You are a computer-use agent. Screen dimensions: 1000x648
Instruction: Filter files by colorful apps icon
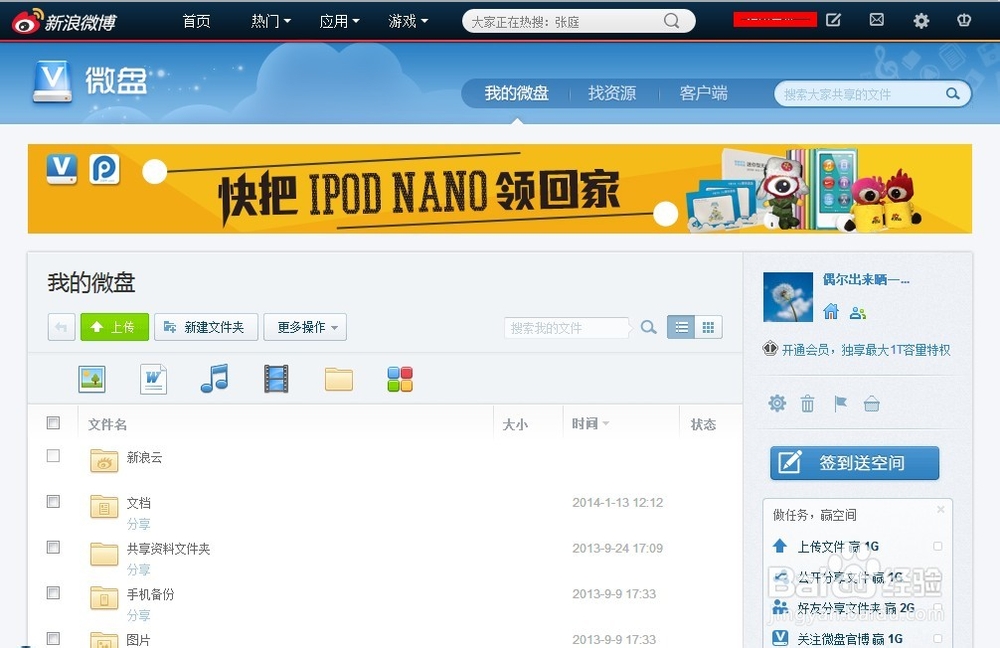pos(400,379)
